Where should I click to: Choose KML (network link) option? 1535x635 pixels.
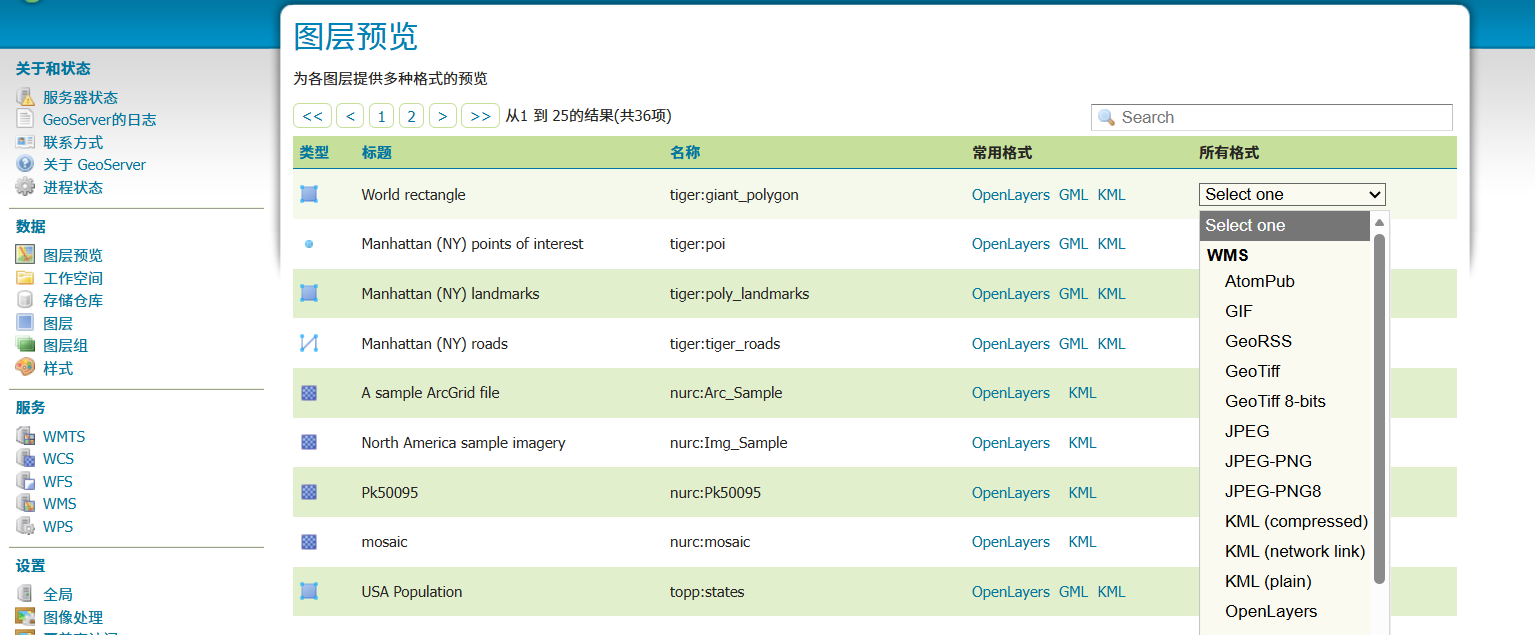[x=1295, y=551]
